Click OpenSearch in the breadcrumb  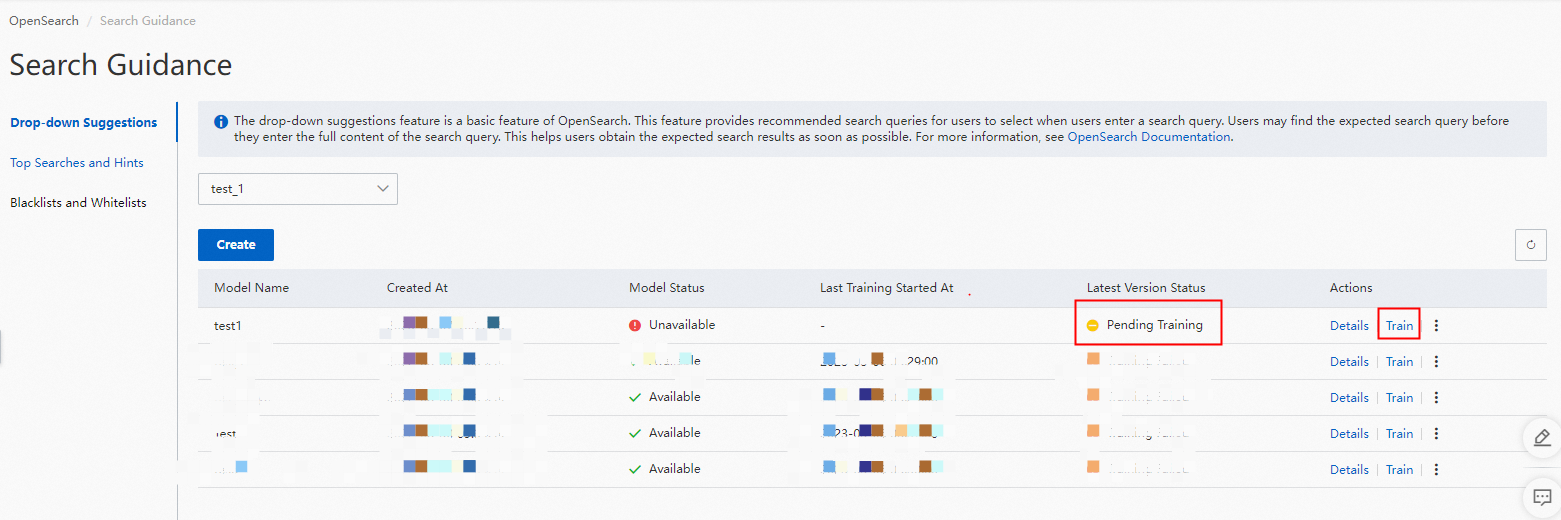point(44,21)
